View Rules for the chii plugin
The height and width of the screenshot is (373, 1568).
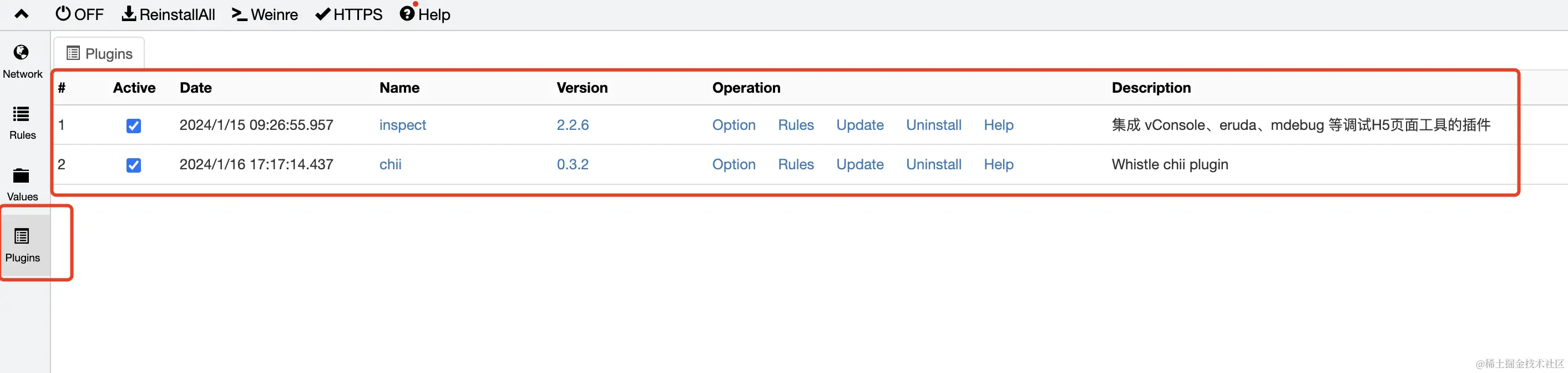(796, 164)
